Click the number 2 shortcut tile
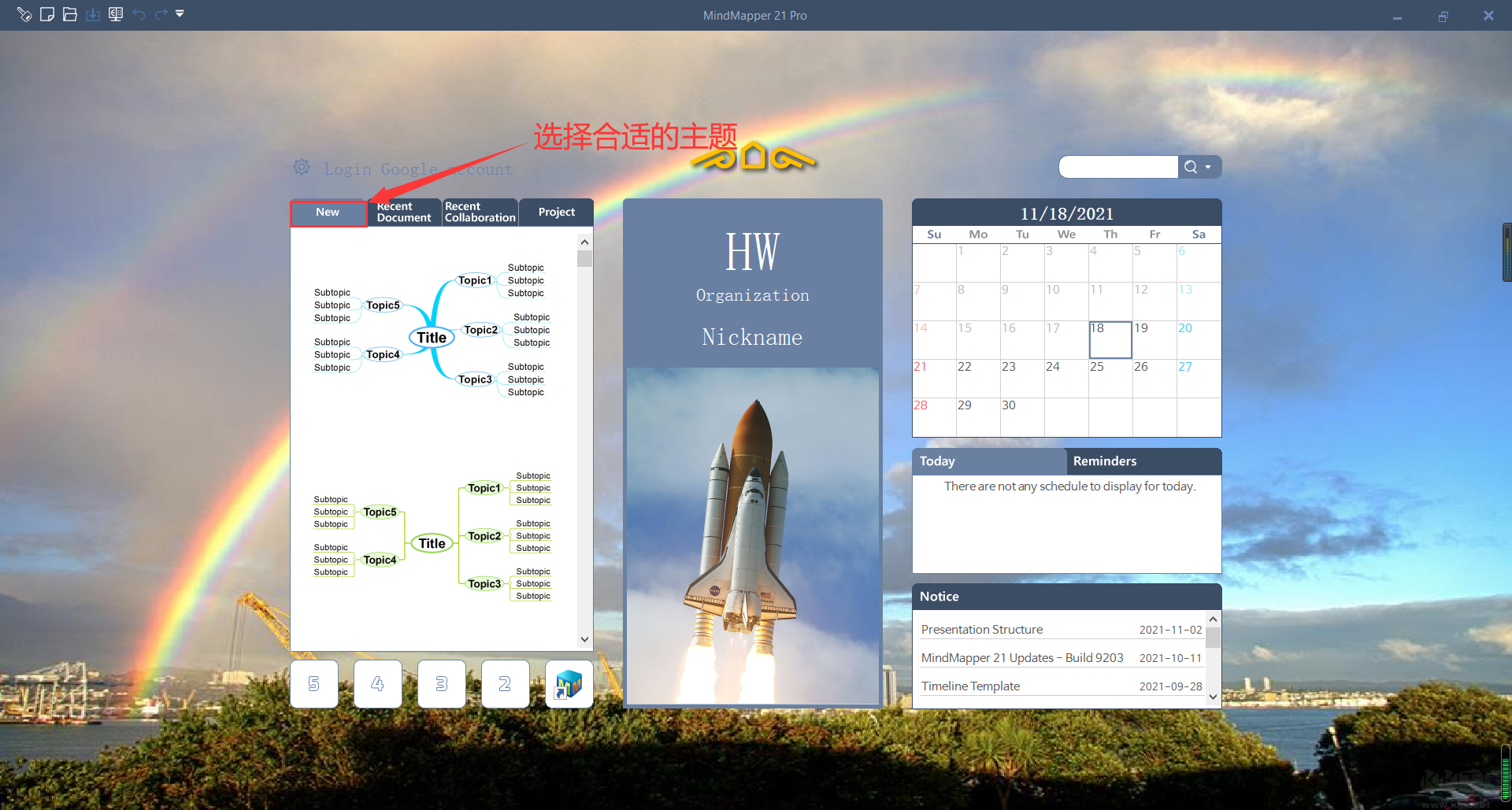Viewport: 1512px width, 810px height. tap(506, 684)
